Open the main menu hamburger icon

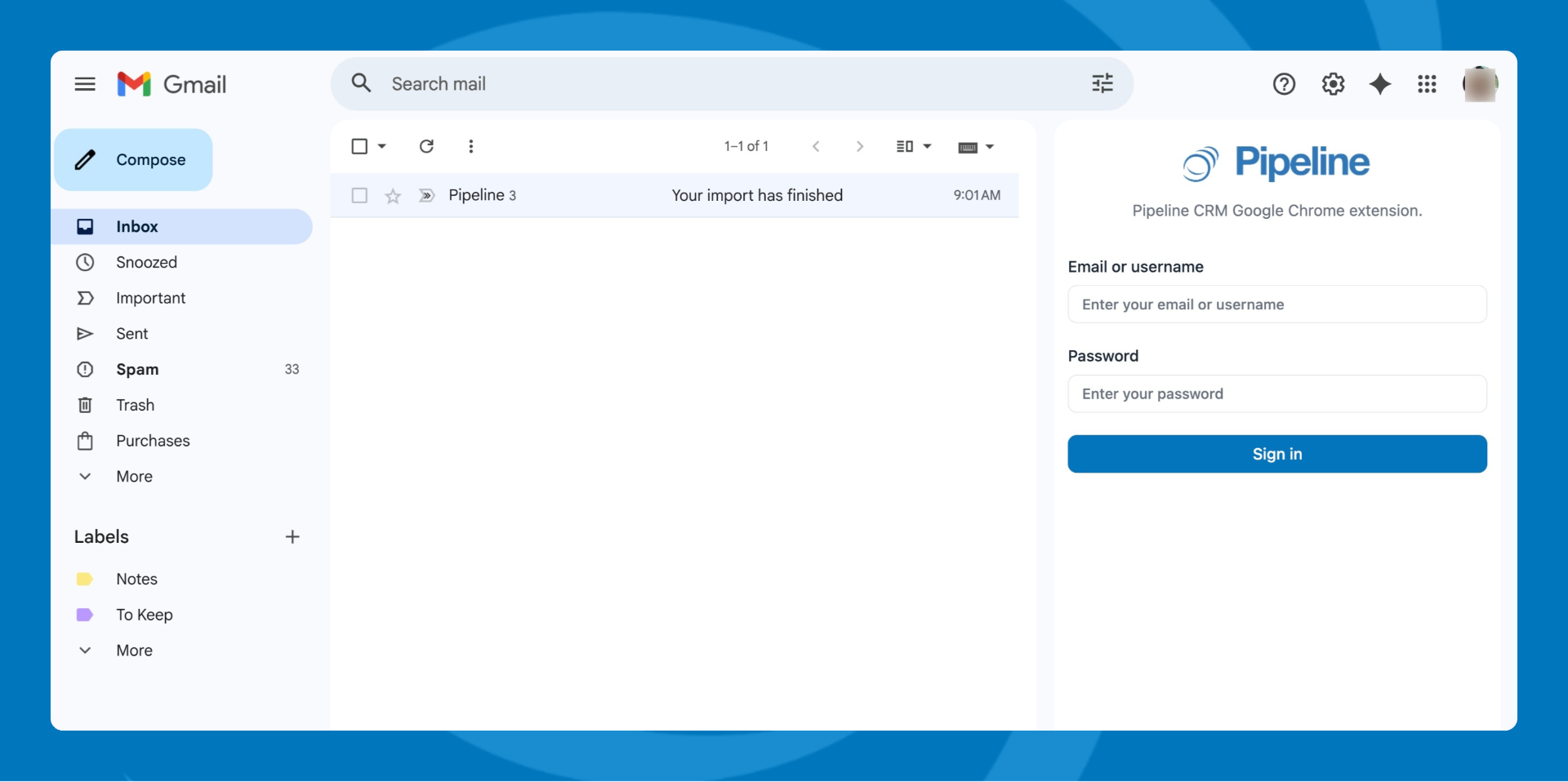tap(85, 84)
